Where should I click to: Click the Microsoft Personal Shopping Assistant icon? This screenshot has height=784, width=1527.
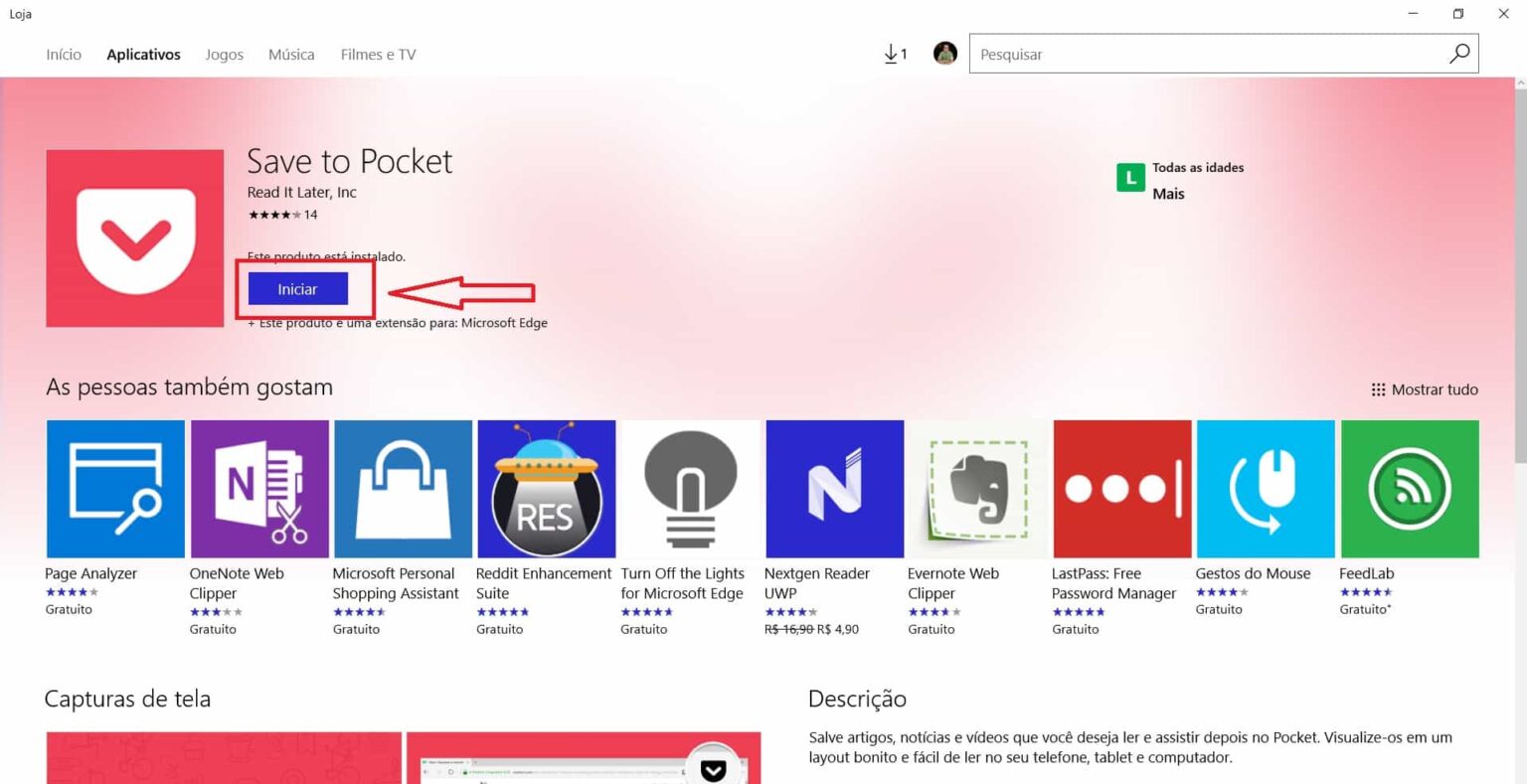click(x=403, y=488)
